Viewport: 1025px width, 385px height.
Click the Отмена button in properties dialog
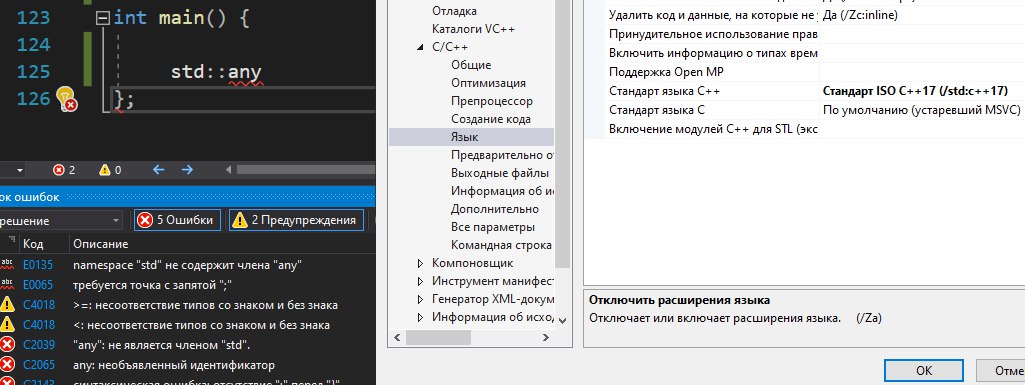point(1000,370)
